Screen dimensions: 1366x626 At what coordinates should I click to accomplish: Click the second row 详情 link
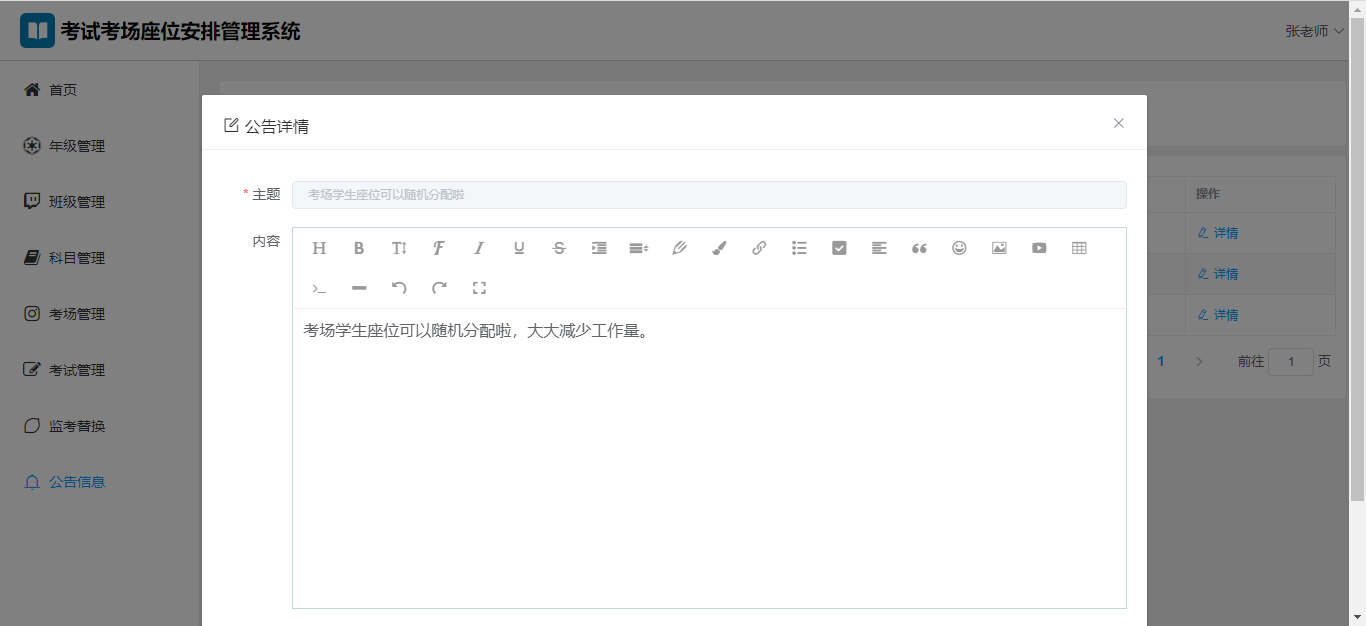coord(1218,274)
